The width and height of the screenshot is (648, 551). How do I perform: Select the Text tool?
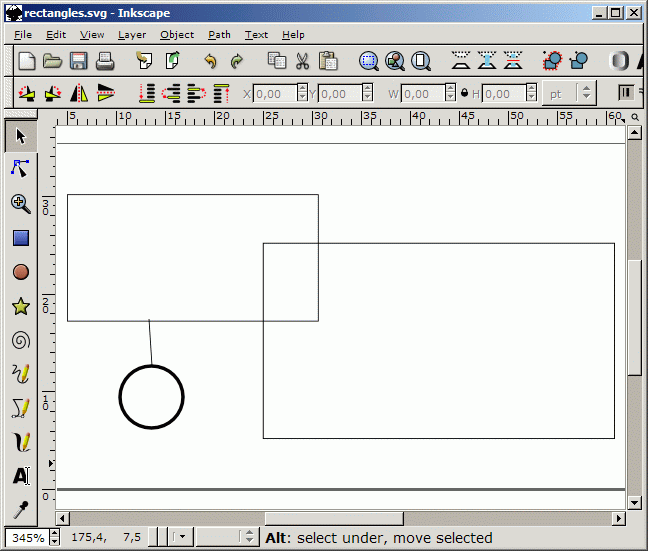point(21,476)
